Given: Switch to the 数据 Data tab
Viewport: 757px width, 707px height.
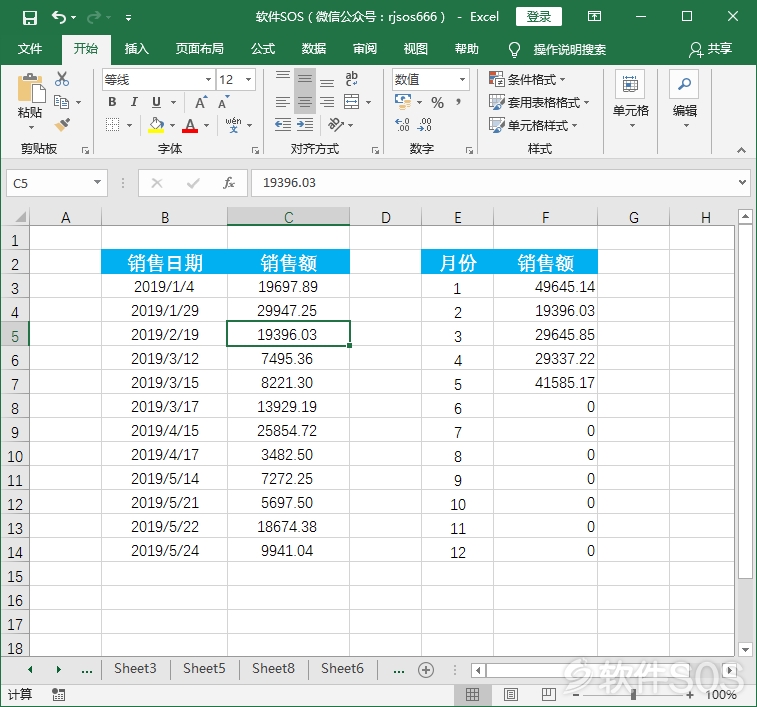Looking at the screenshot, I should [314, 49].
